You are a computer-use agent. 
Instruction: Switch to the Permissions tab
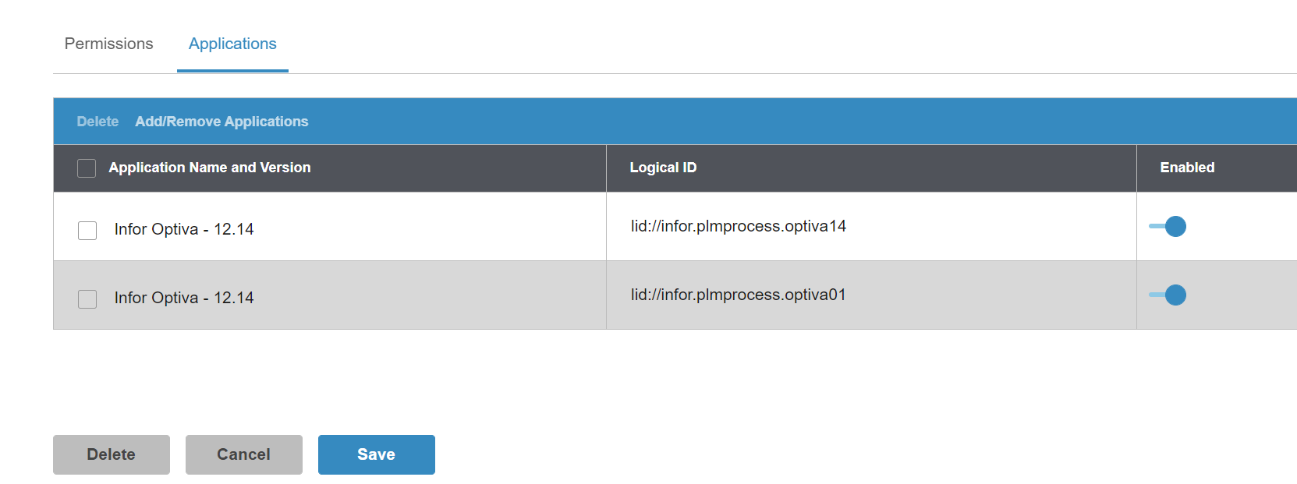tap(109, 44)
